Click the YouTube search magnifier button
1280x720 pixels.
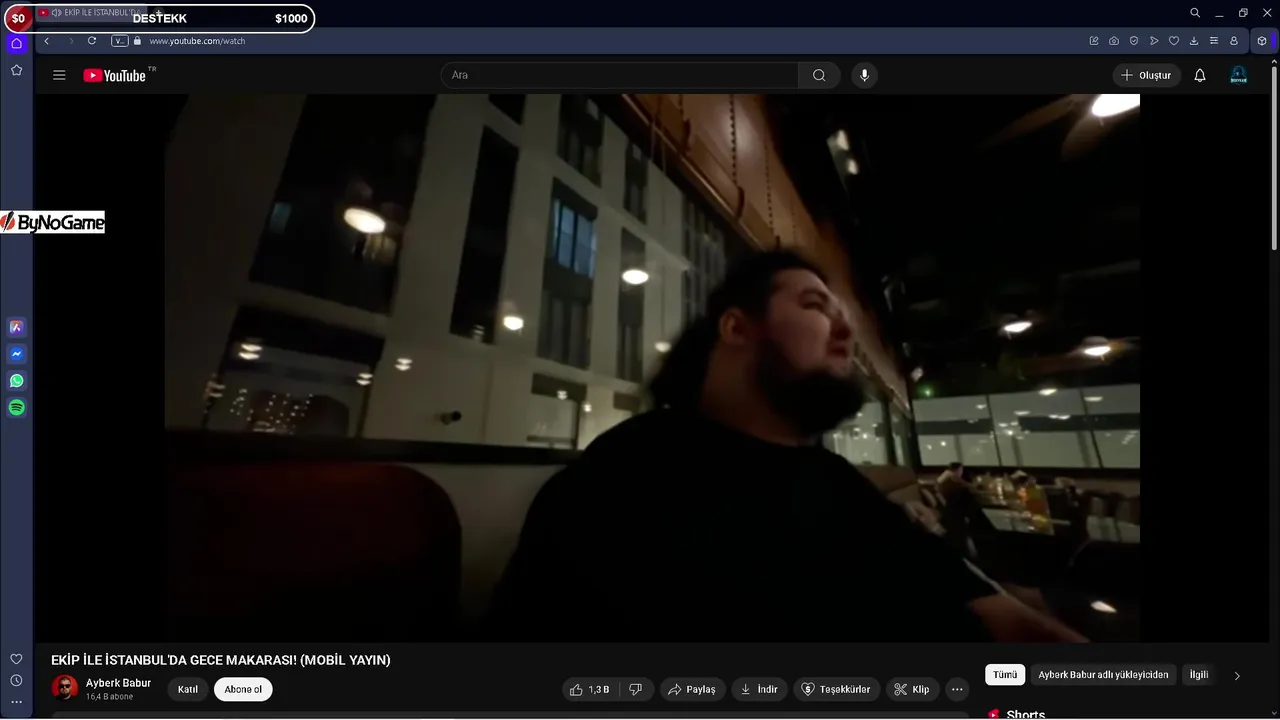pyautogui.click(x=819, y=75)
